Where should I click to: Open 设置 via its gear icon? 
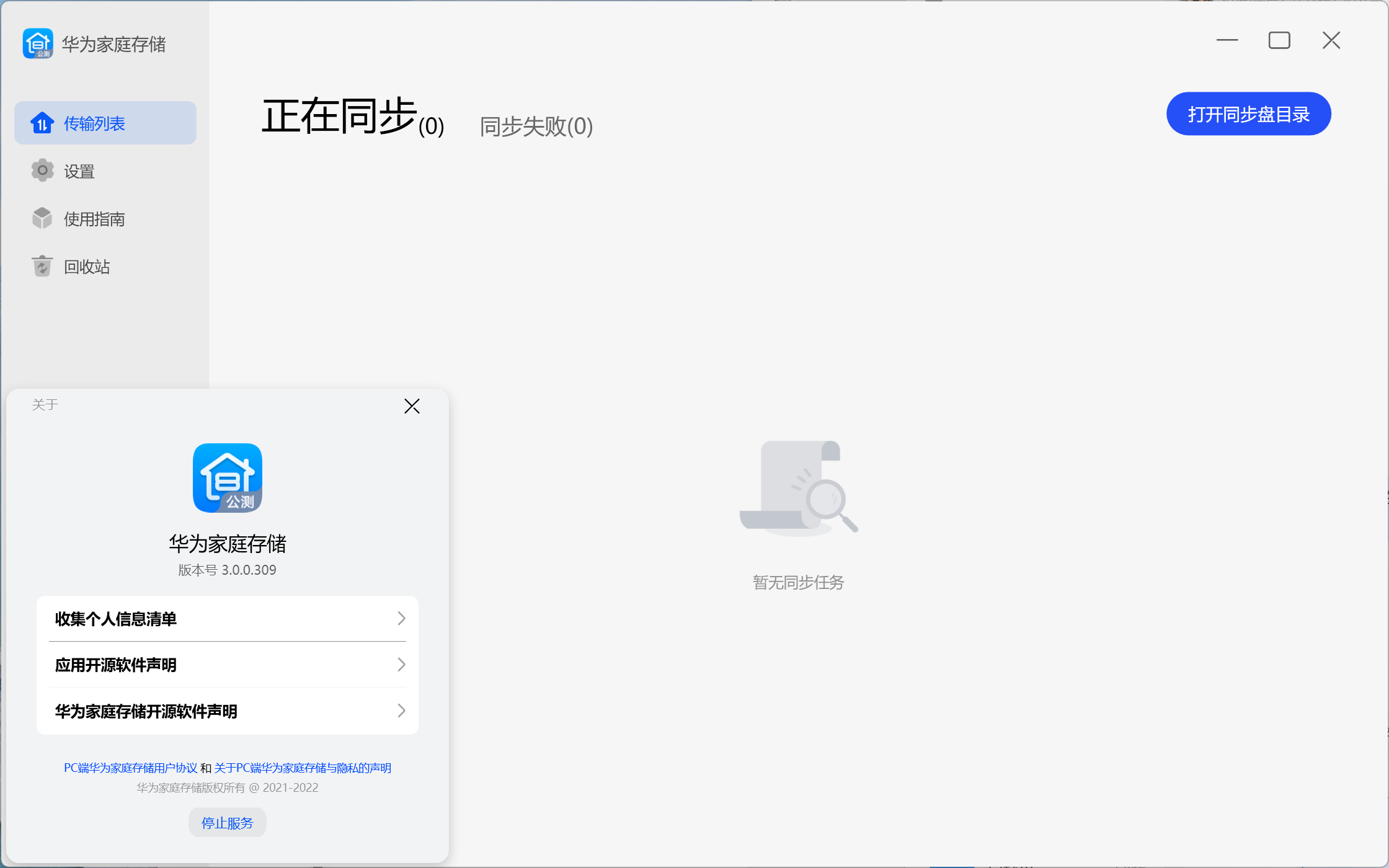click(42, 170)
